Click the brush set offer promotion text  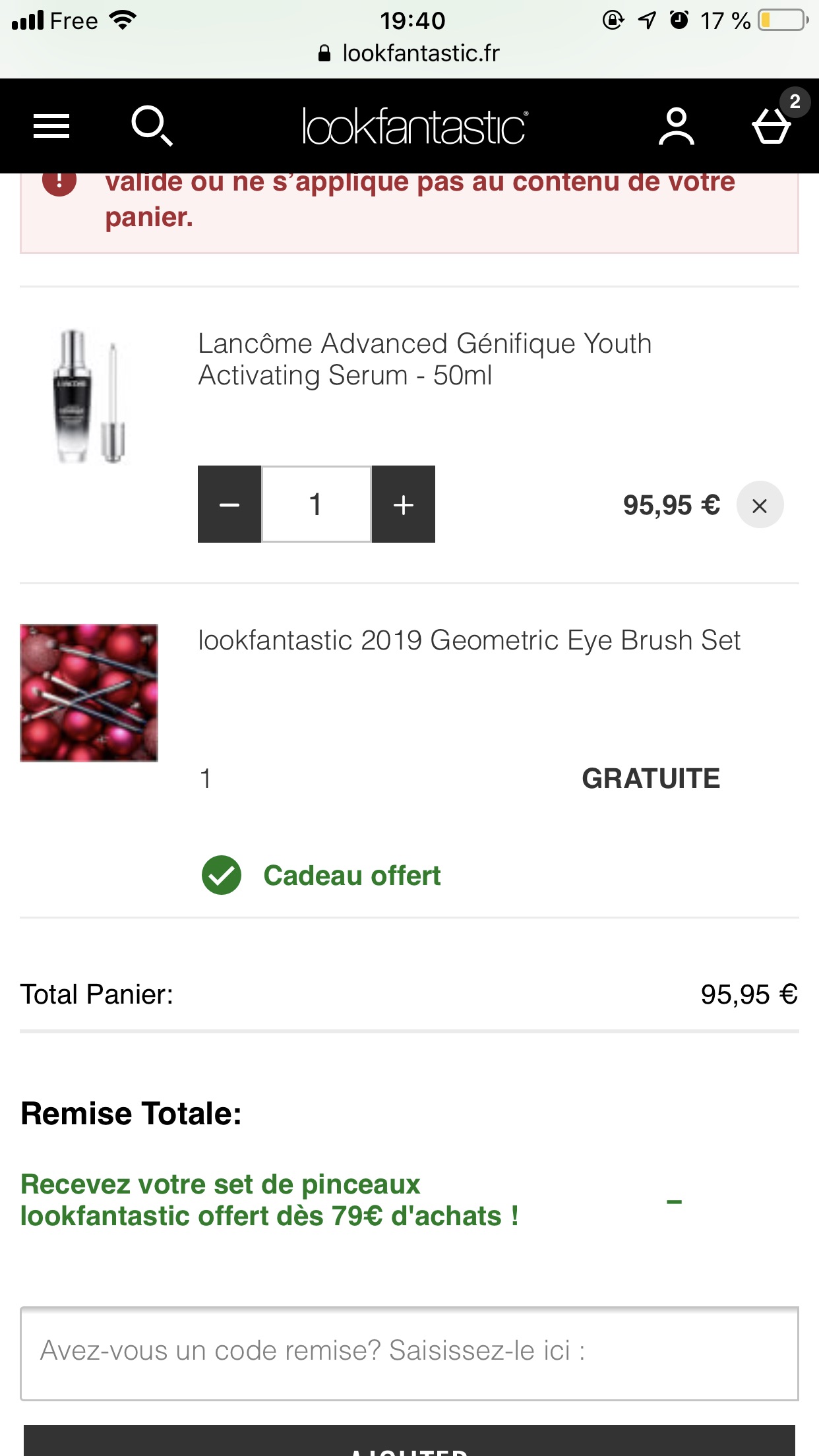pyautogui.click(x=269, y=1200)
